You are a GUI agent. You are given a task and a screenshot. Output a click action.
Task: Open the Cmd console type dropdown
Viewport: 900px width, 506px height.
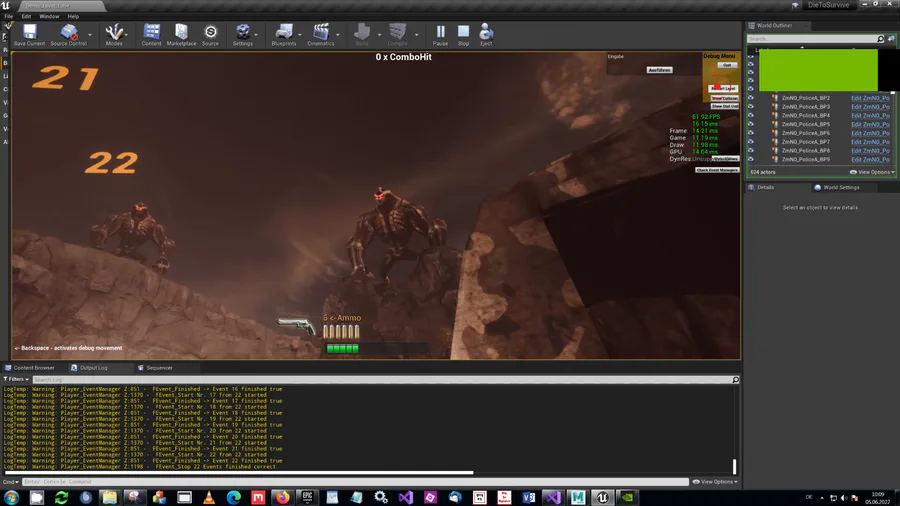tap(10, 482)
